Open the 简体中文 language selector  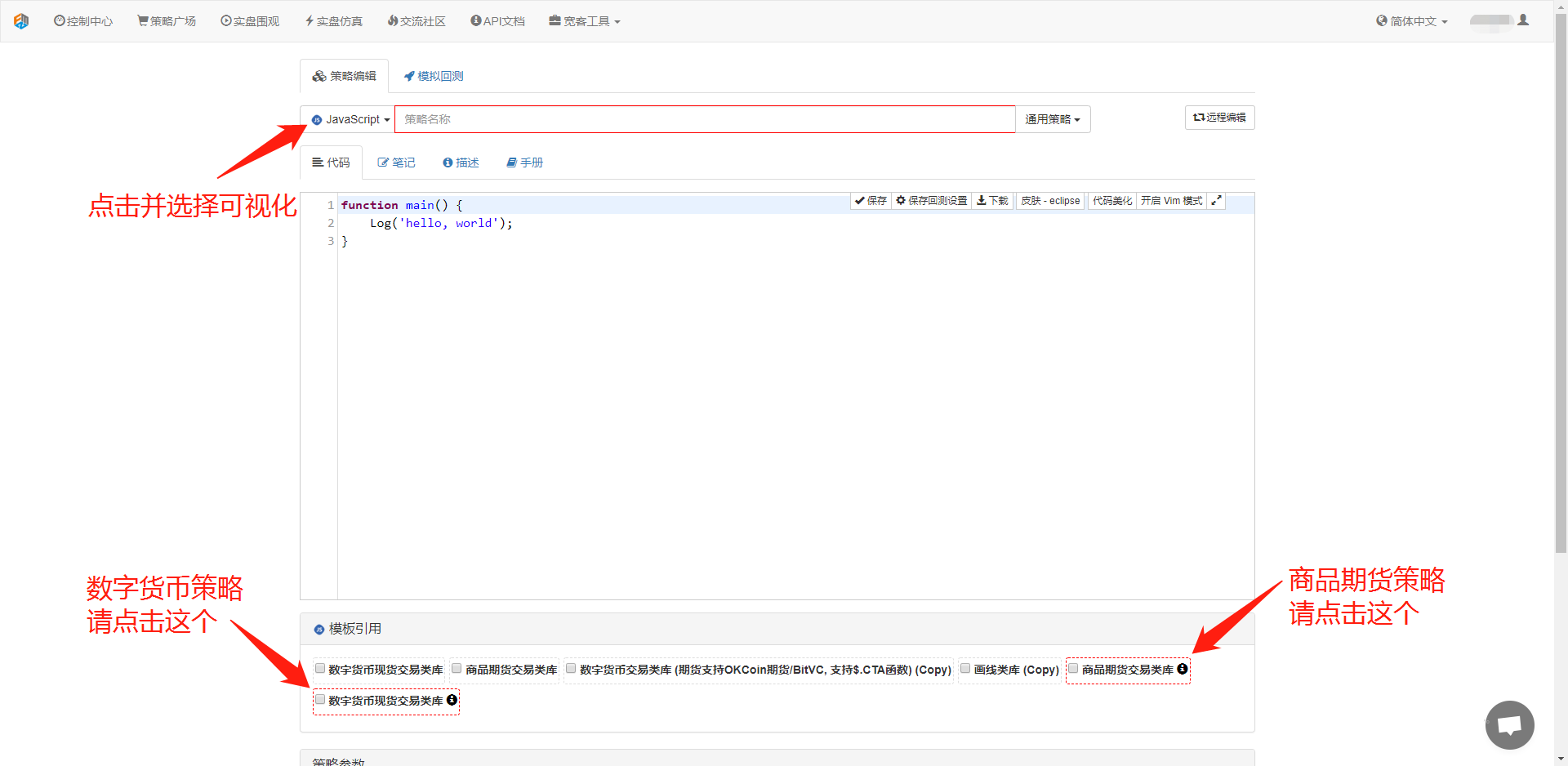point(1412,21)
